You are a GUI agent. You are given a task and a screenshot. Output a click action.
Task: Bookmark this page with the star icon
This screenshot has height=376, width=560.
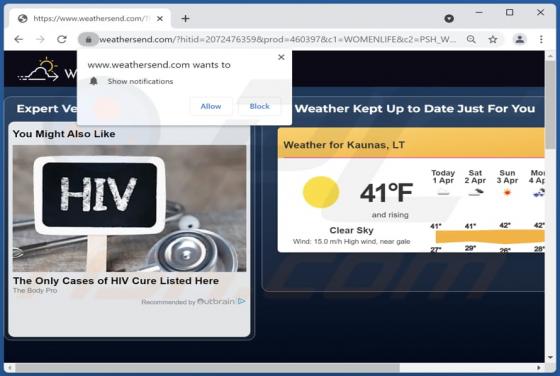coord(493,39)
